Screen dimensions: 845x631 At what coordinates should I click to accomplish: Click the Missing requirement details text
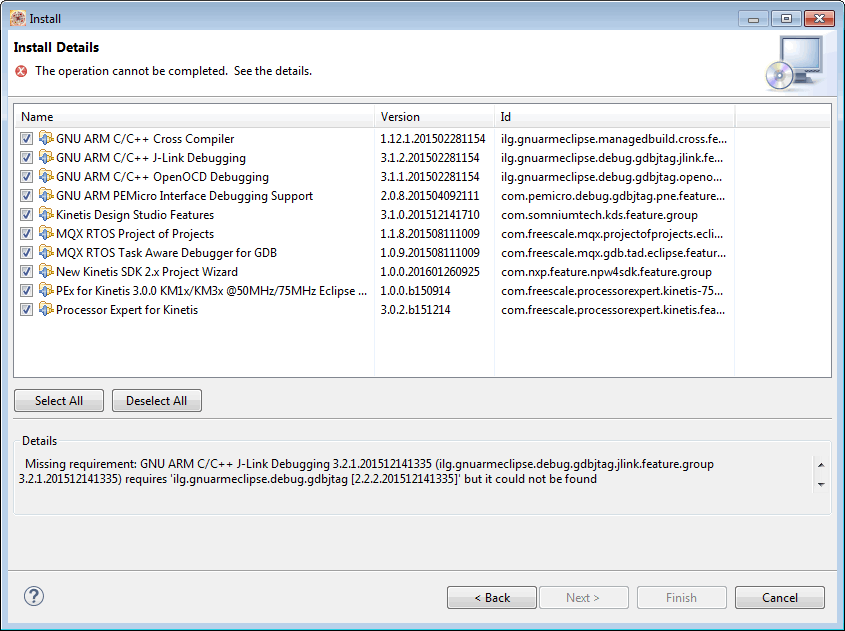click(x=366, y=471)
